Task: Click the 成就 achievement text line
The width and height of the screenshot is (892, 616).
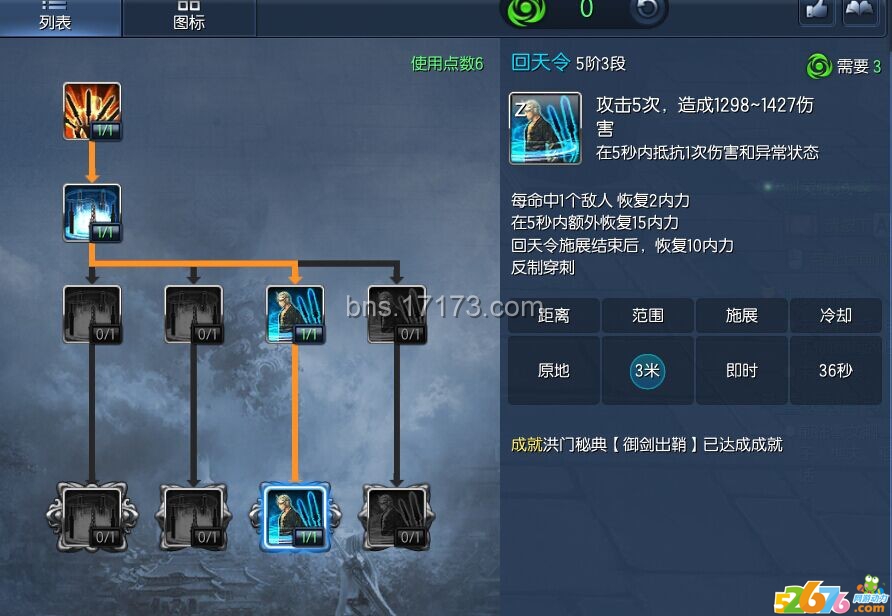Action: [646, 444]
